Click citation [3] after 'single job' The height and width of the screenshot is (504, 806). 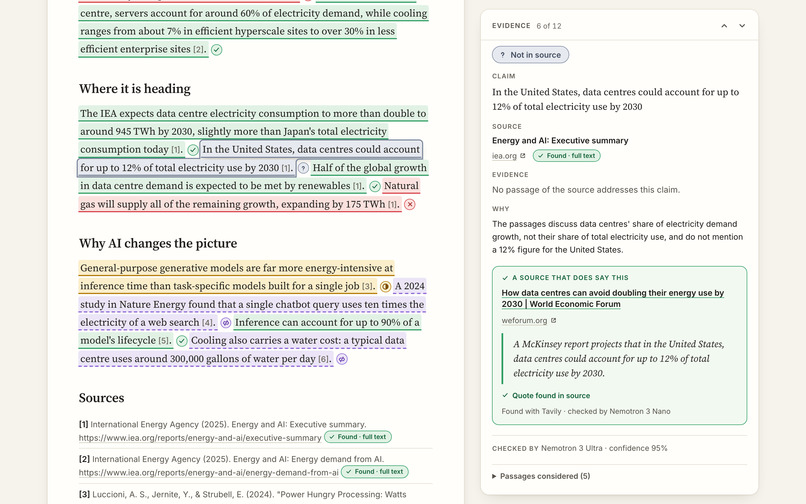tap(368, 286)
